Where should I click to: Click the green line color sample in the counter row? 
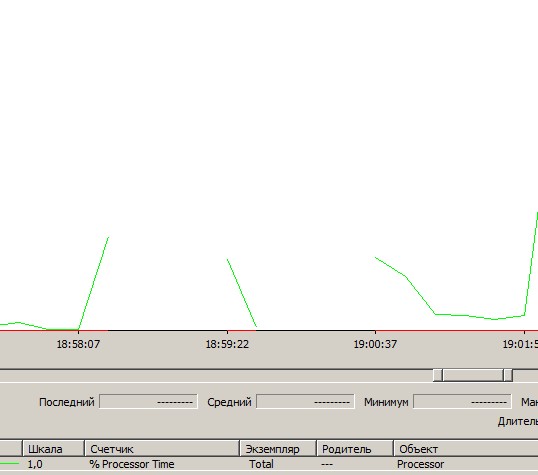click(x=10, y=464)
